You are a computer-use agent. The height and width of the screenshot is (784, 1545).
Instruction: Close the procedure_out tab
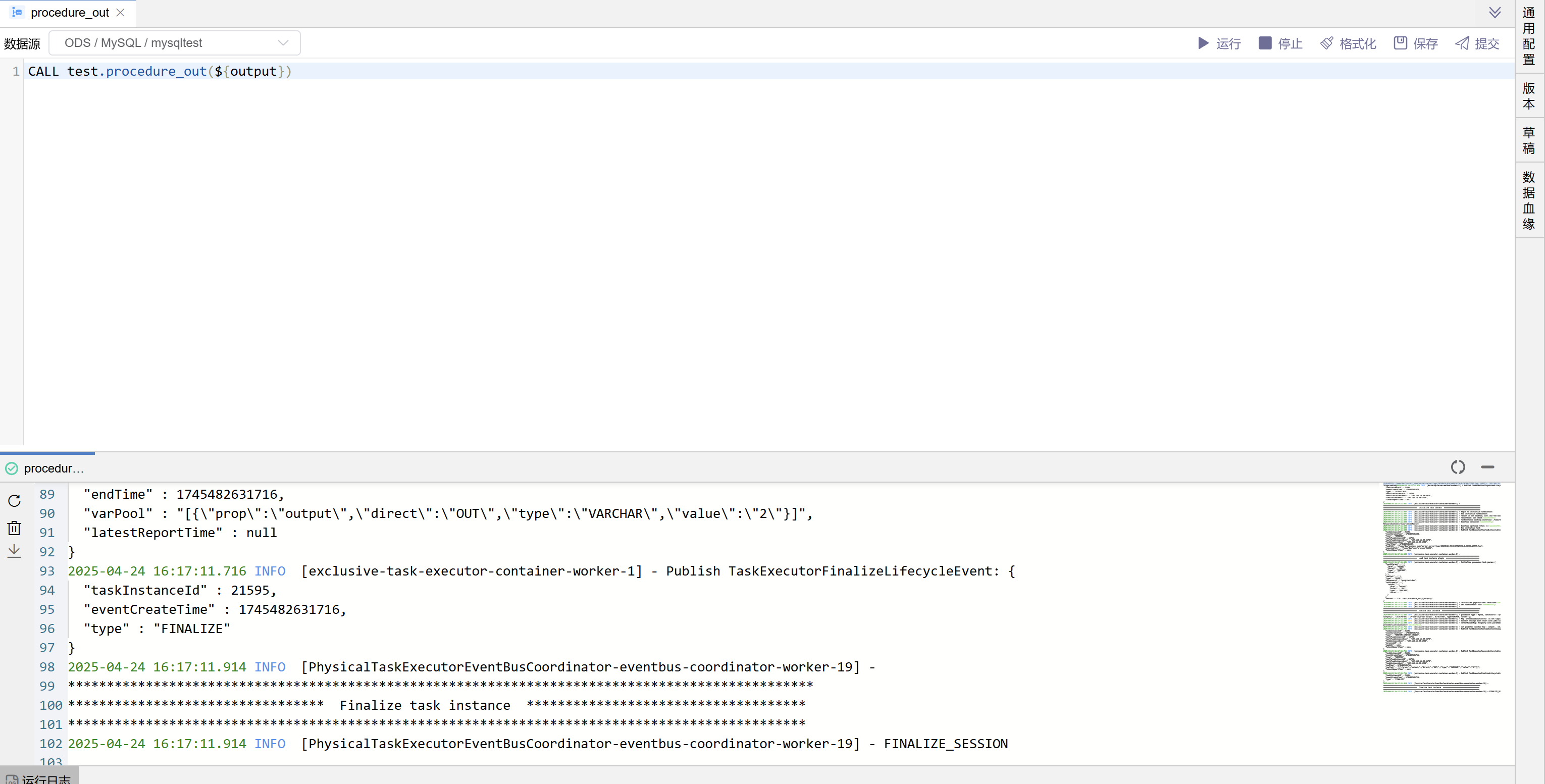(x=121, y=13)
